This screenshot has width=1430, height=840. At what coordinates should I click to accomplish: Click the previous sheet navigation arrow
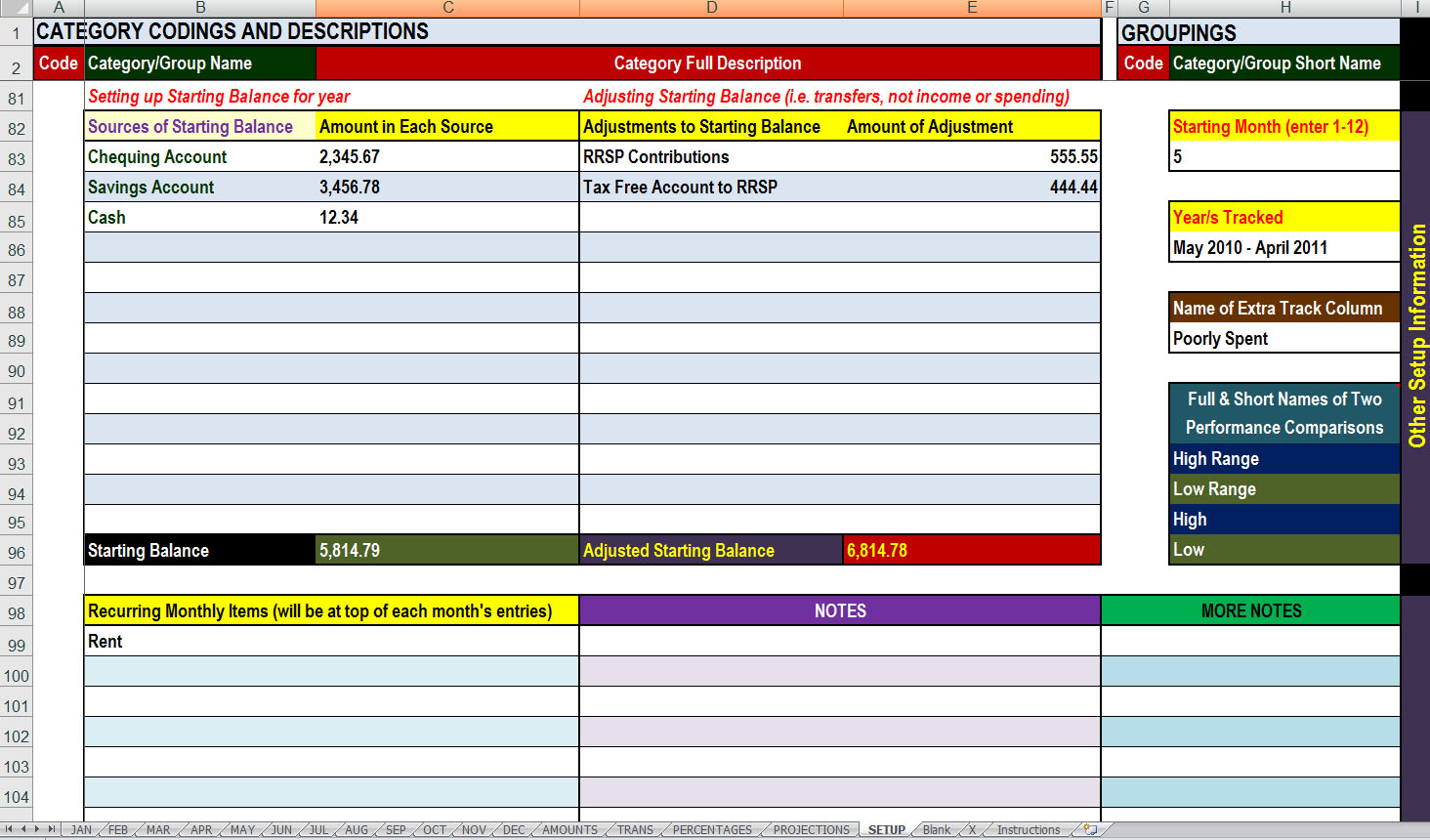23,829
